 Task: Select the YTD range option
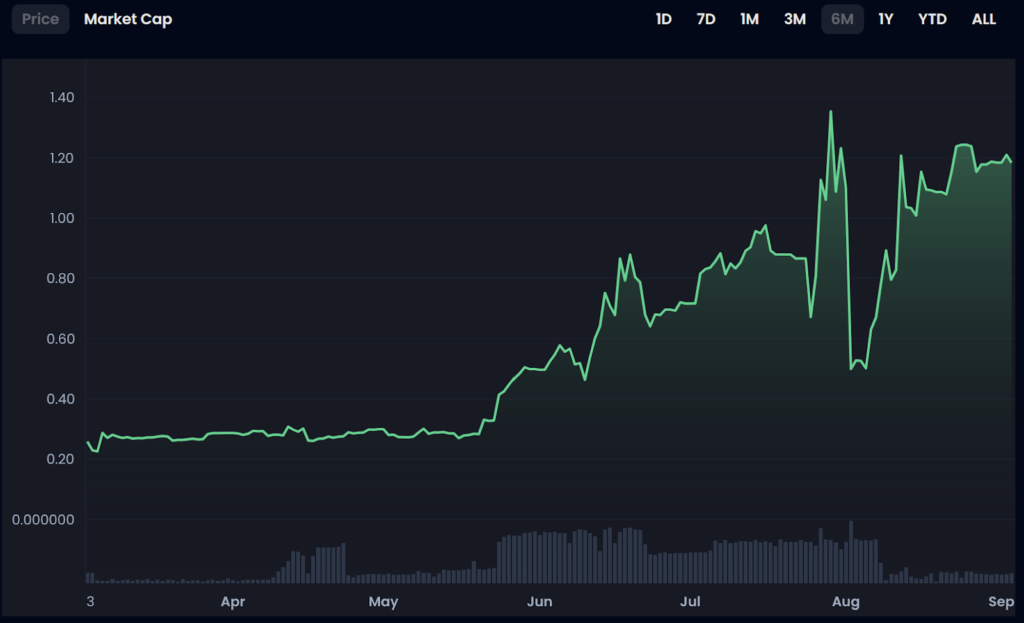tap(932, 19)
